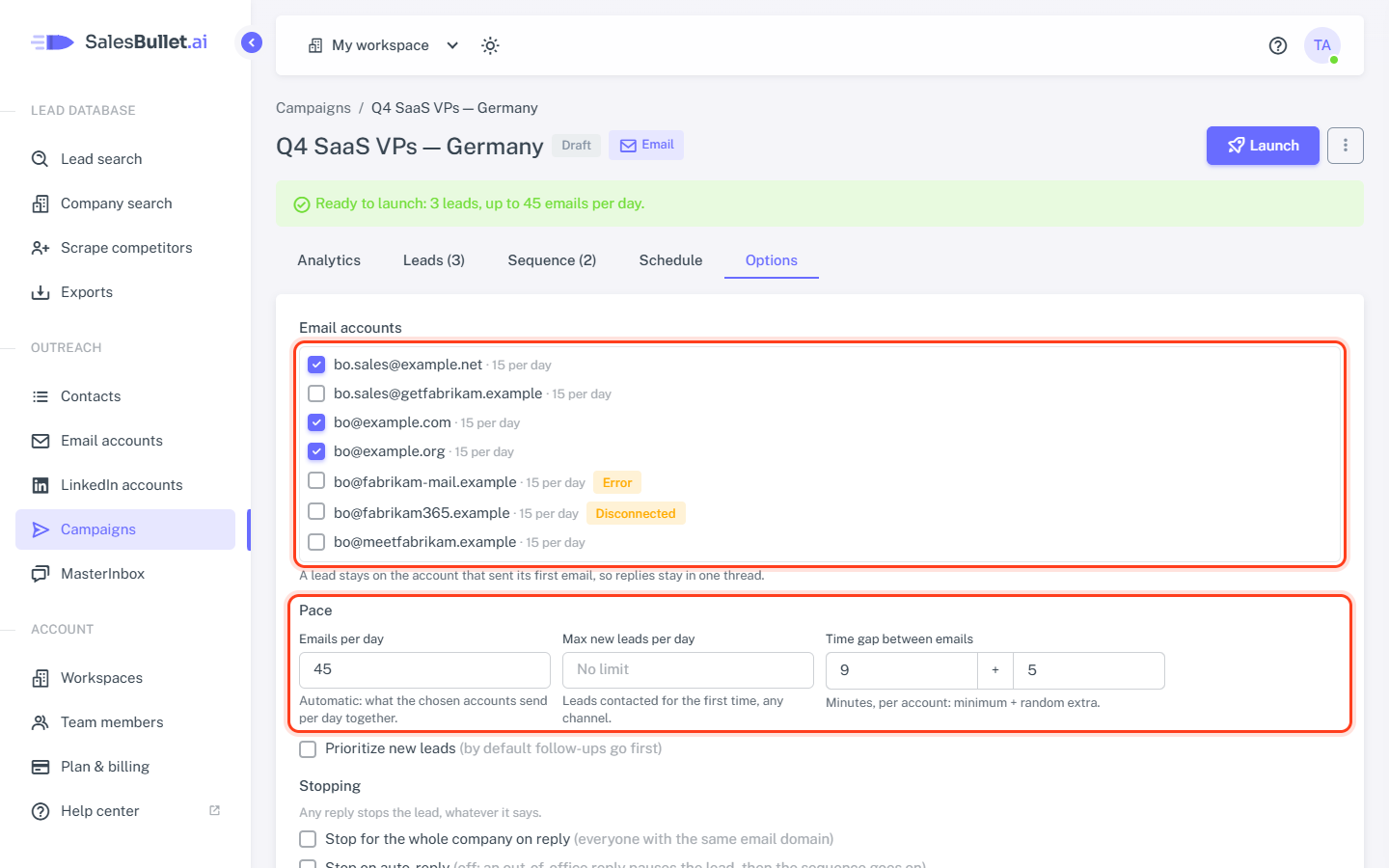Click the Launch button
Image resolution: width=1389 pixels, height=868 pixels.
(1263, 146)
